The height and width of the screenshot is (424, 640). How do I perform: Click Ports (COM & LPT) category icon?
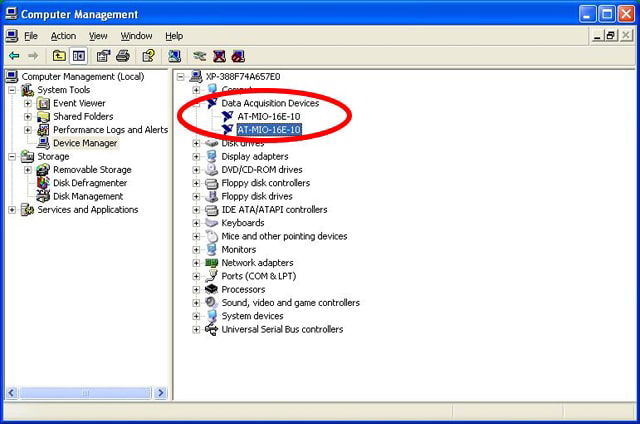[212, 276]
